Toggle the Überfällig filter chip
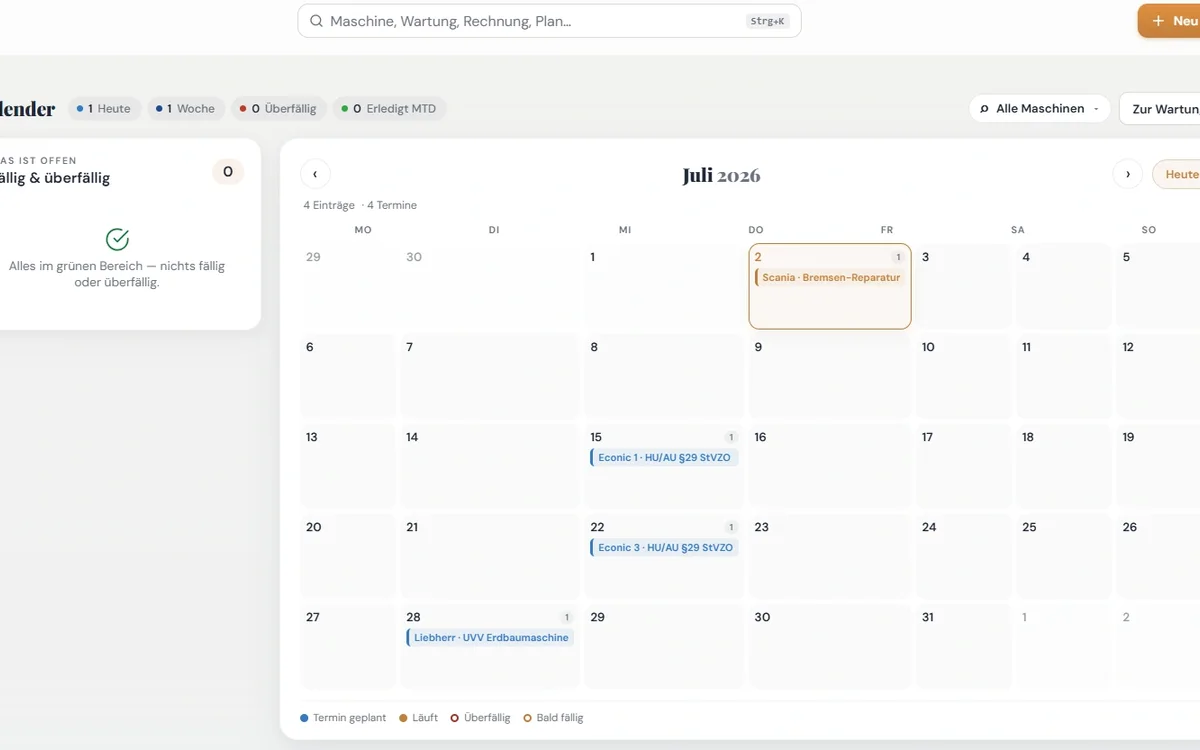 pyautogui.click(x=278, y=109)
